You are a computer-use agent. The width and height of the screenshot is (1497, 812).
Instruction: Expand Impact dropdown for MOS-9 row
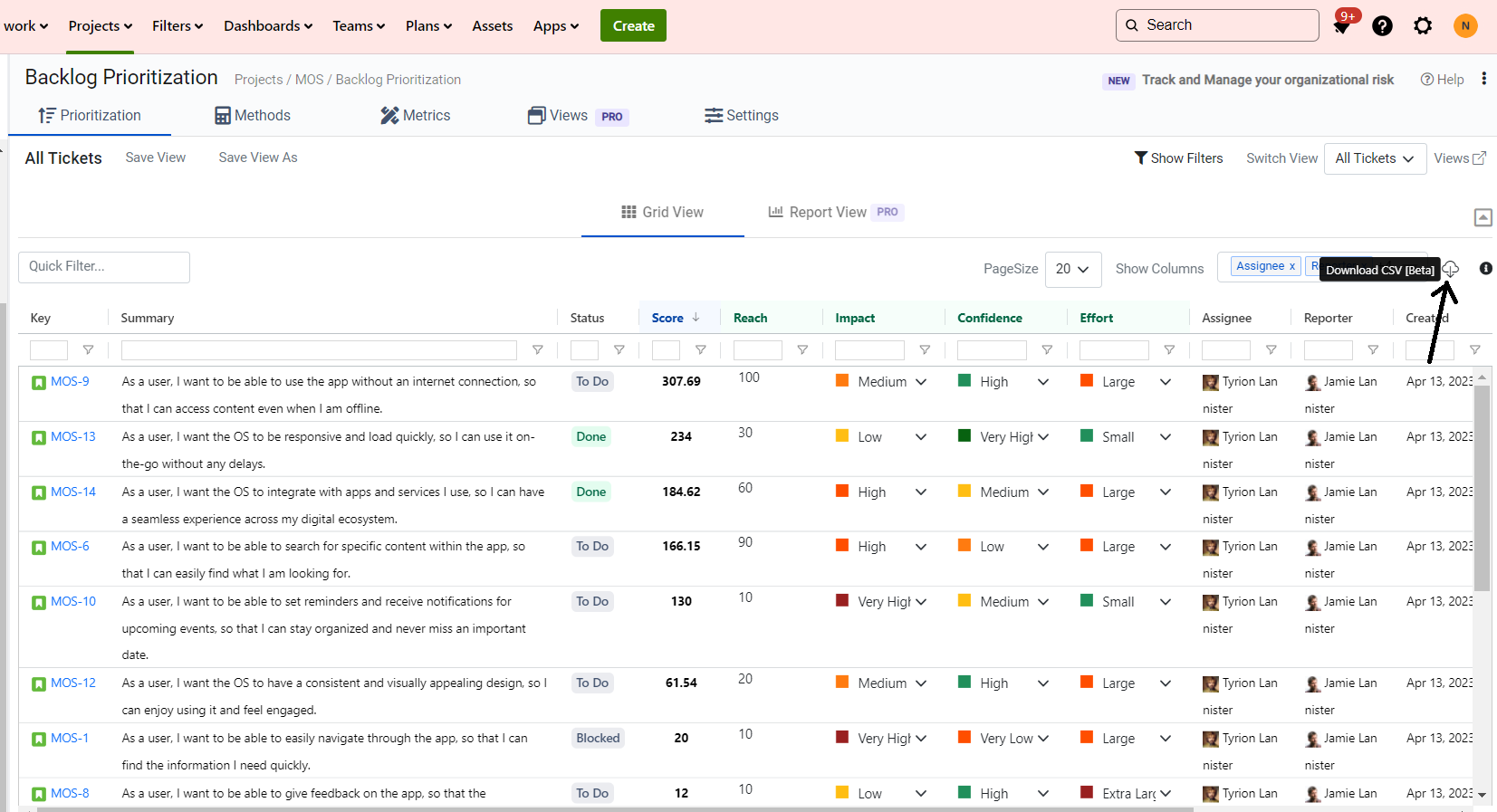coord(920,382)
